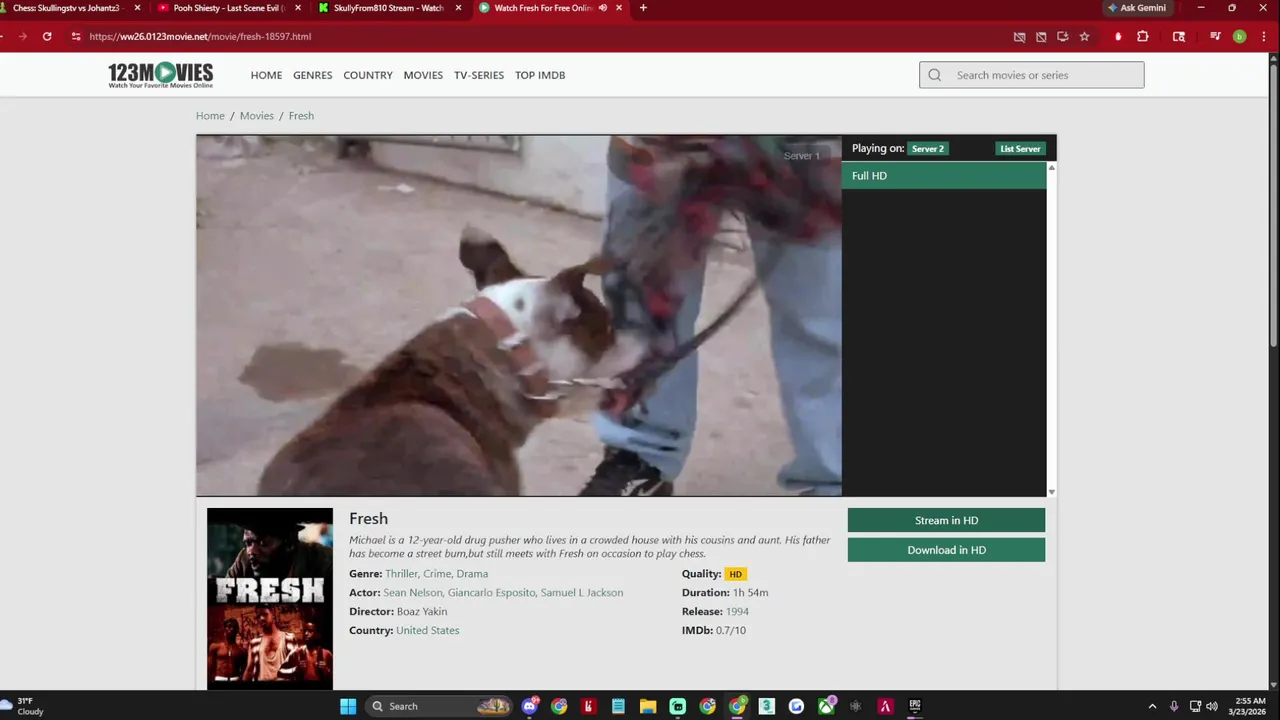Open the Chrome extensions puzzle icon
Image resolution: width=1280 pixels, height=720 pixels.
[x=1143, y=37]
